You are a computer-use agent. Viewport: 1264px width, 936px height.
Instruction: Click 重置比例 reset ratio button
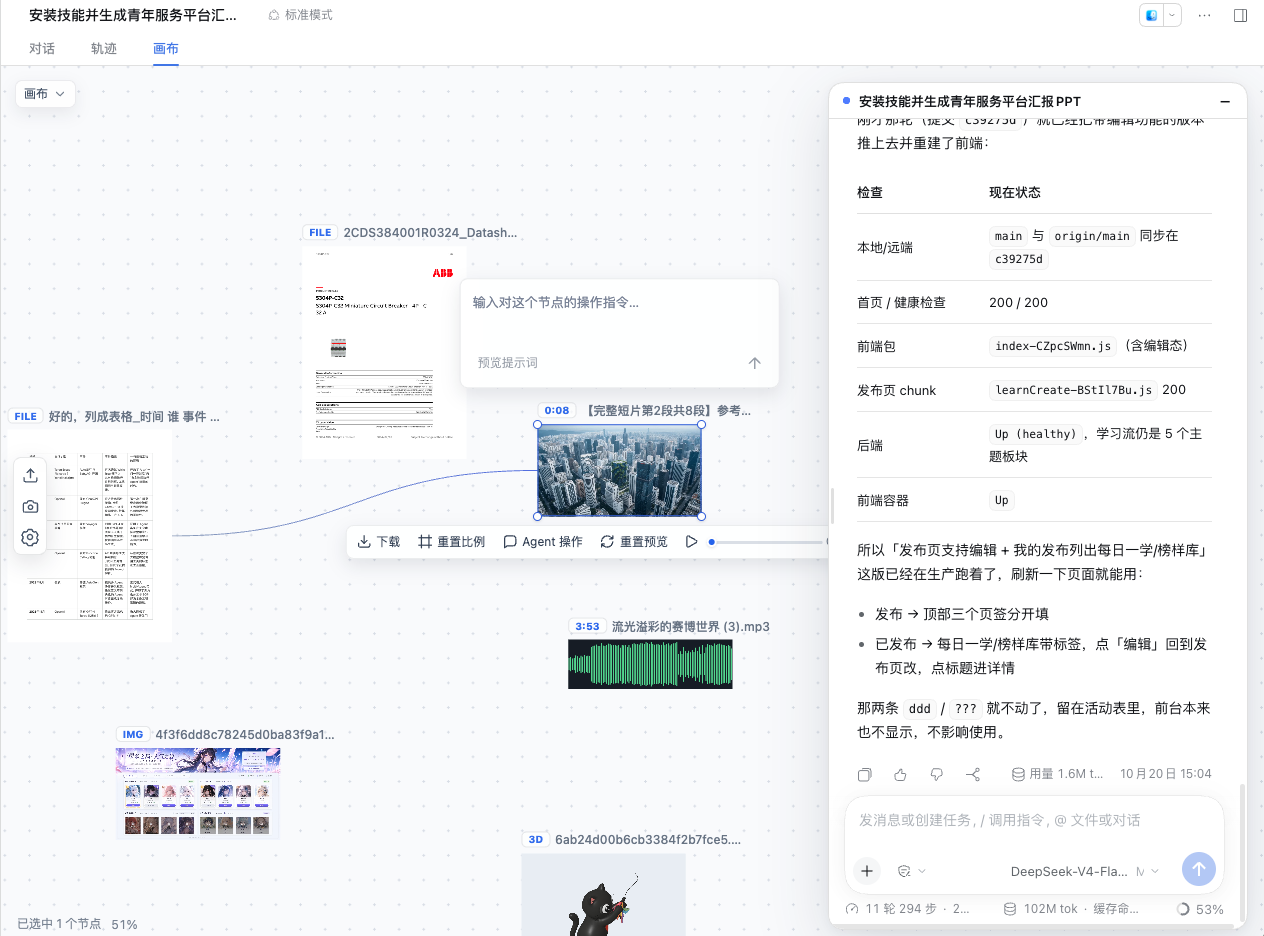[x=451, y=541]
